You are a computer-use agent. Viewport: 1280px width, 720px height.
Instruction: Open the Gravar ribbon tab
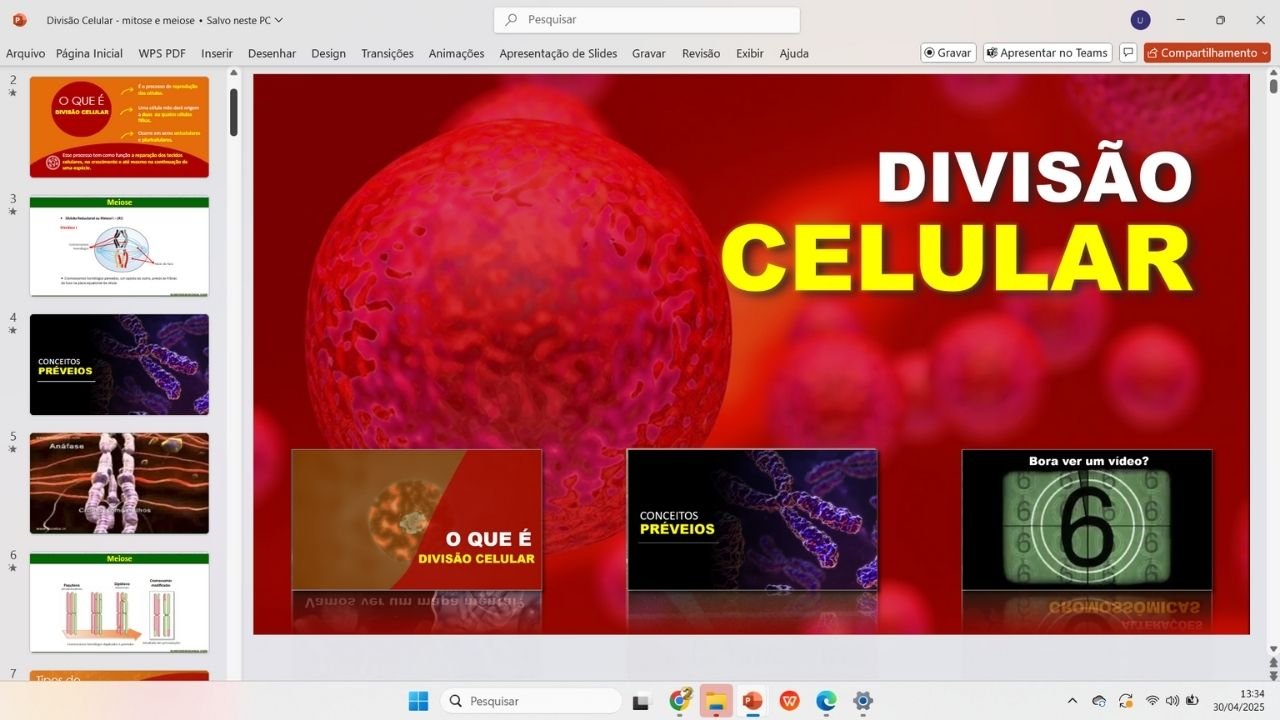tap(649, 53)
